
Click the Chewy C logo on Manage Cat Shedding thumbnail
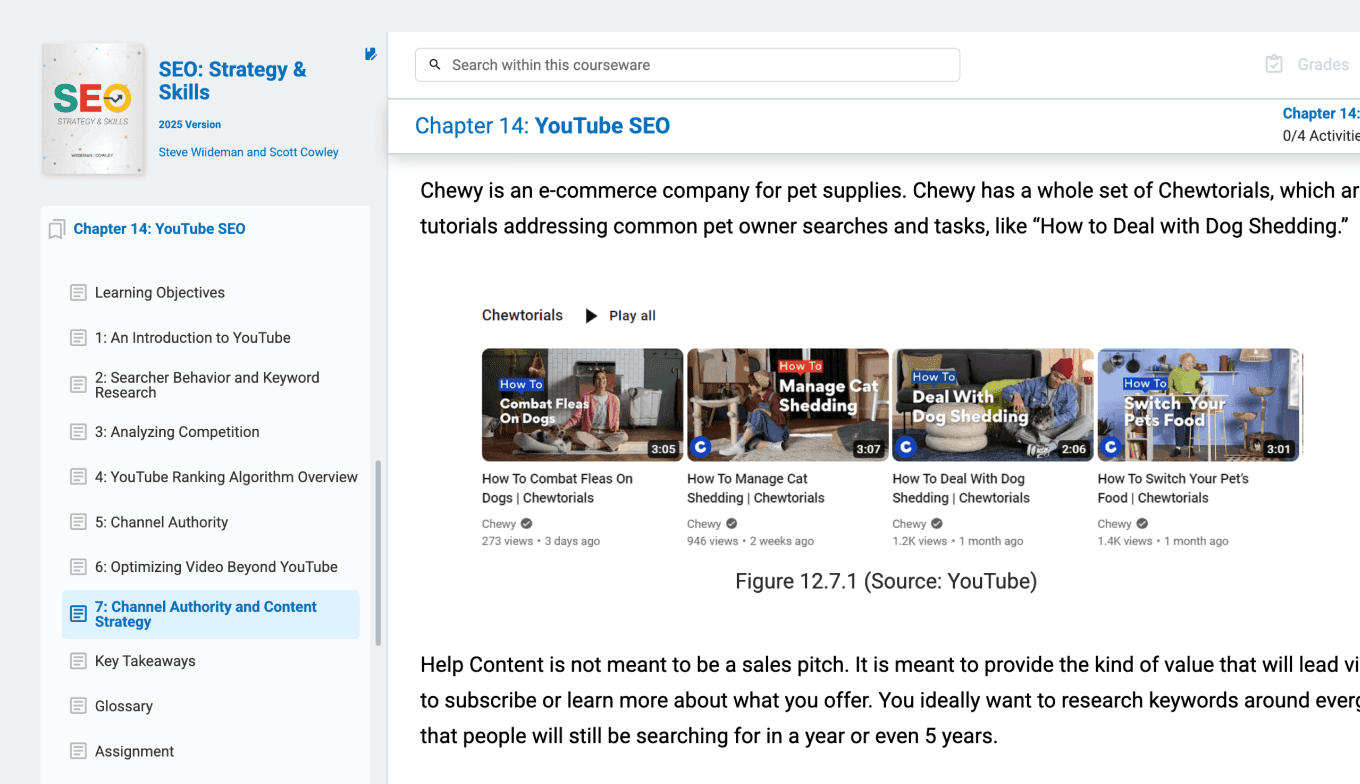pos(701,447)
